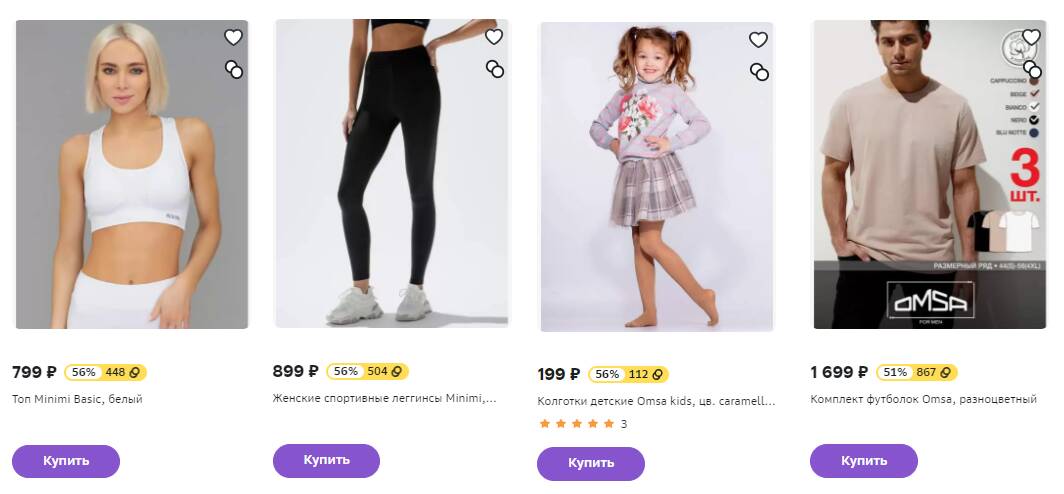1064x494 pixels.
Task: Favorite the Minimi sport leggings
Action: click(x=494, y=37)
